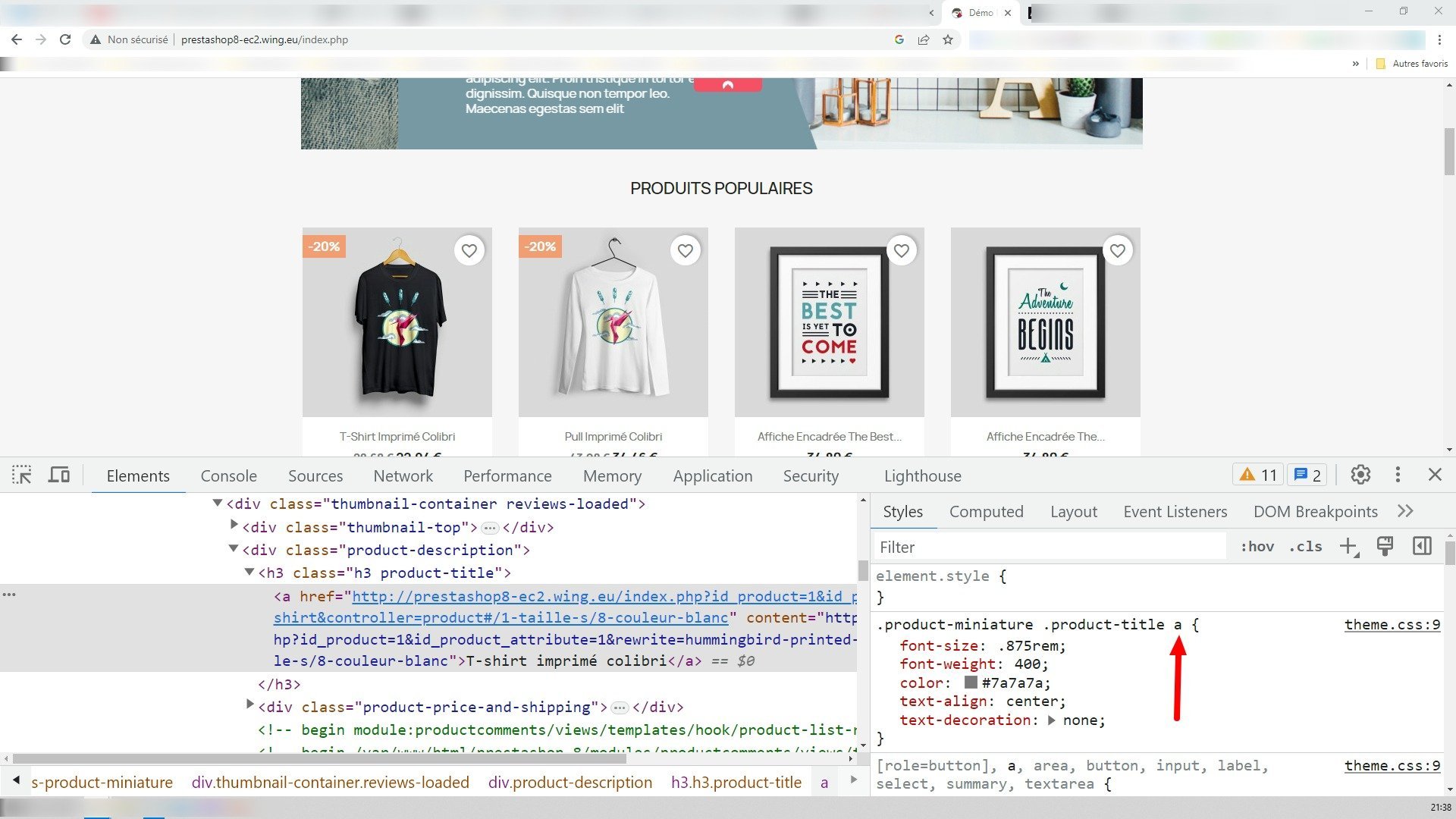Toggle computed styles sidebar icon

1422,547
